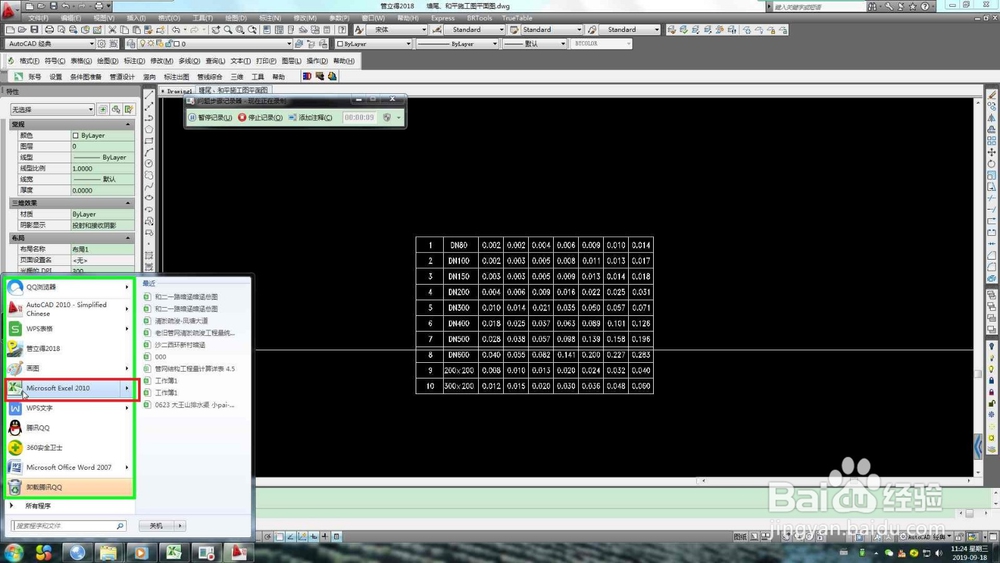The height and width of the screenshot is (563, 1000).
Task: Open the Express menu
Action: 443,18
